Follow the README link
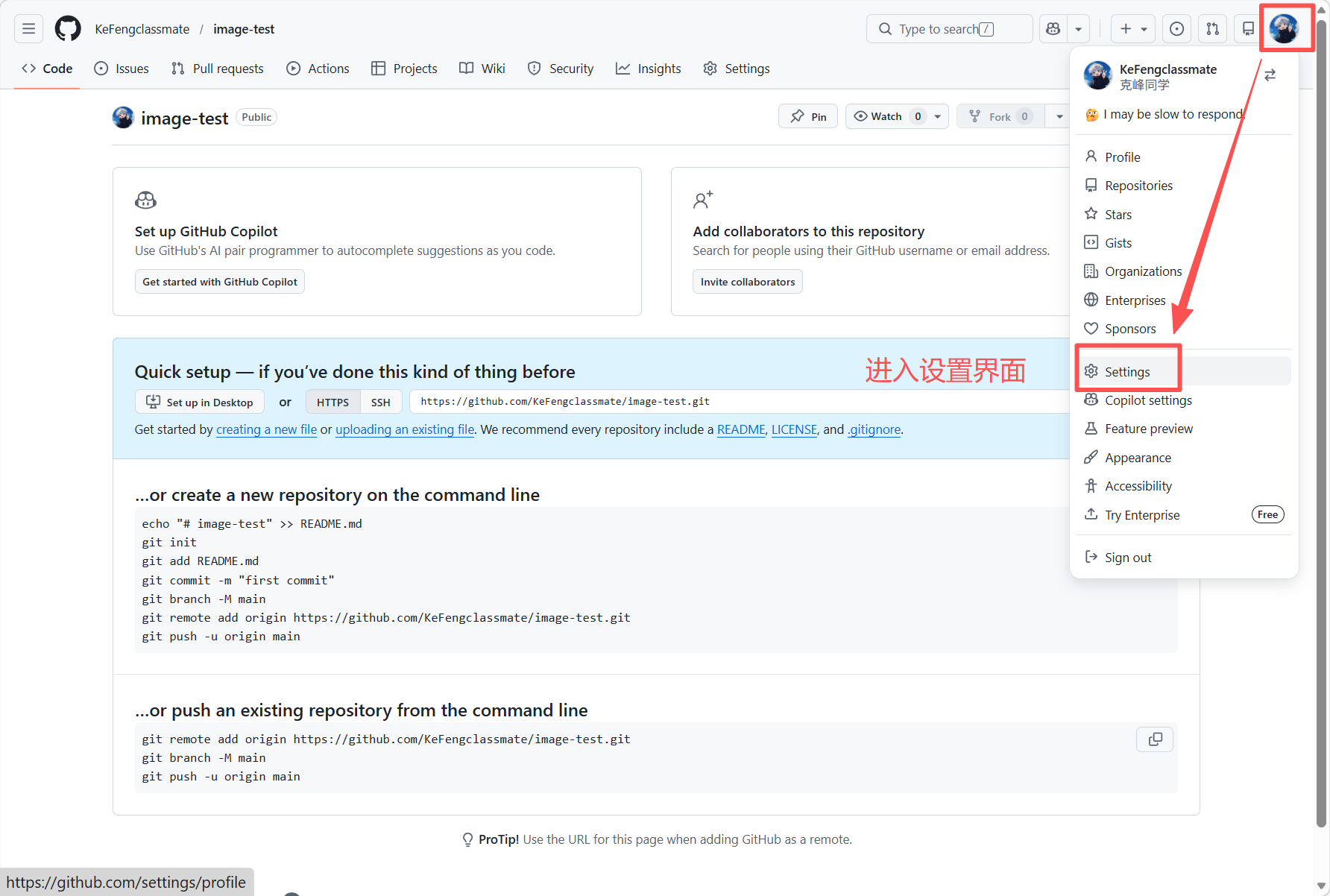This screenshot has width=1330, height=896. coord(741,429)
